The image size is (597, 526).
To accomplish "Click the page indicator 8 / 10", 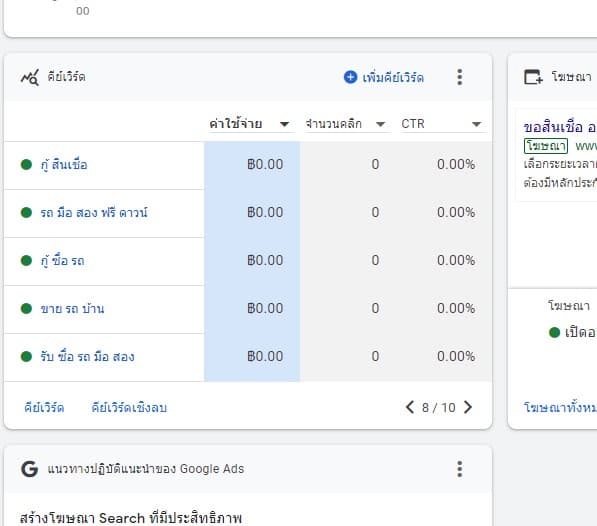I will pos(439,408).
